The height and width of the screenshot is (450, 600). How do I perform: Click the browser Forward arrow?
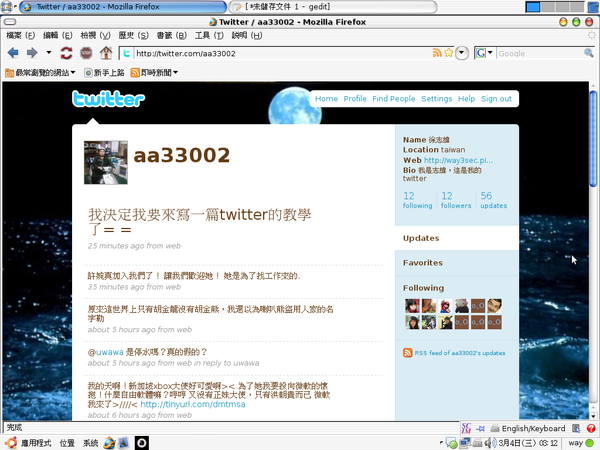32,52
